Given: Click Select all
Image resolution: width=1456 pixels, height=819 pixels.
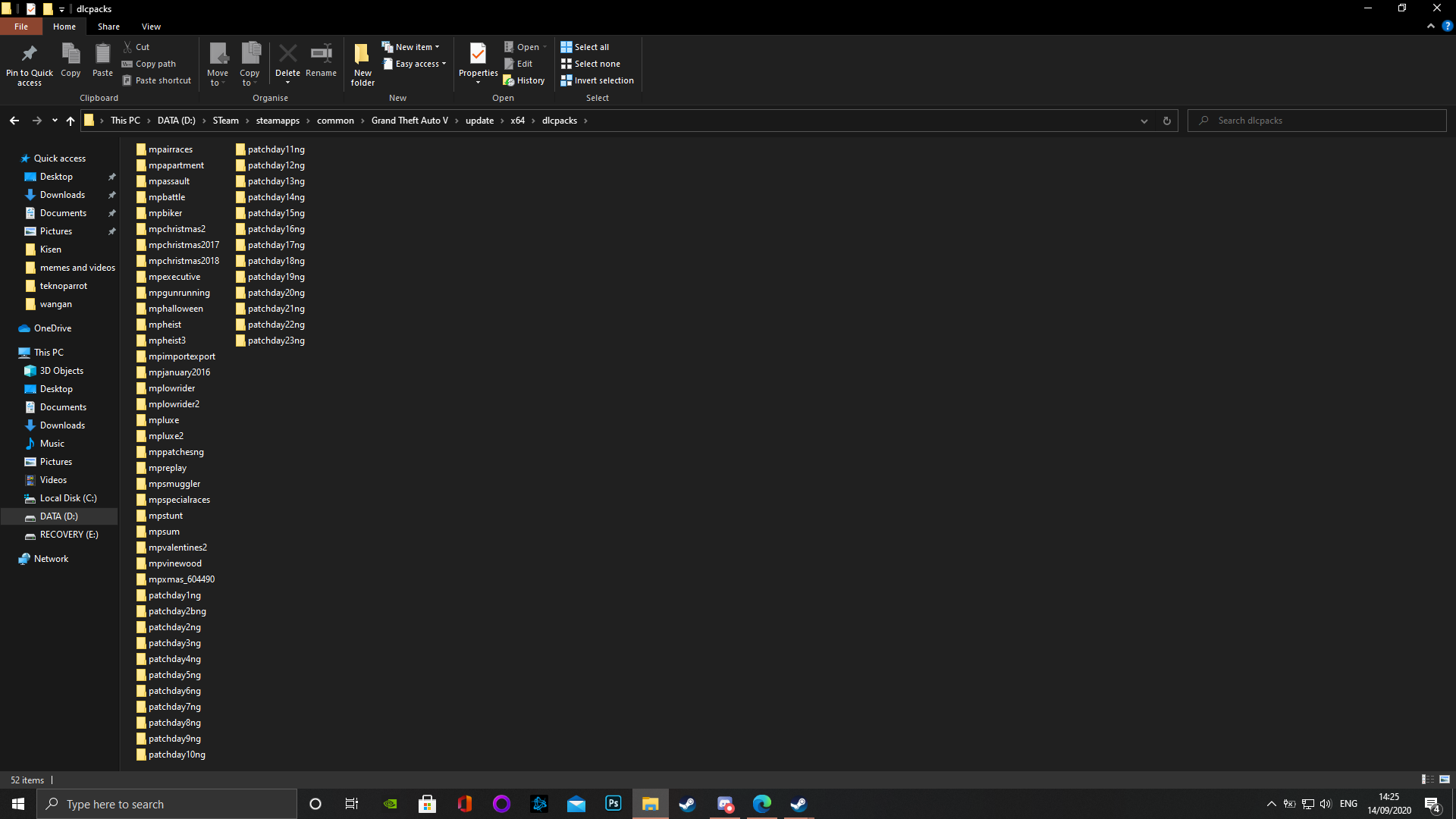Looking at the screenshot, I should point(585,47).
